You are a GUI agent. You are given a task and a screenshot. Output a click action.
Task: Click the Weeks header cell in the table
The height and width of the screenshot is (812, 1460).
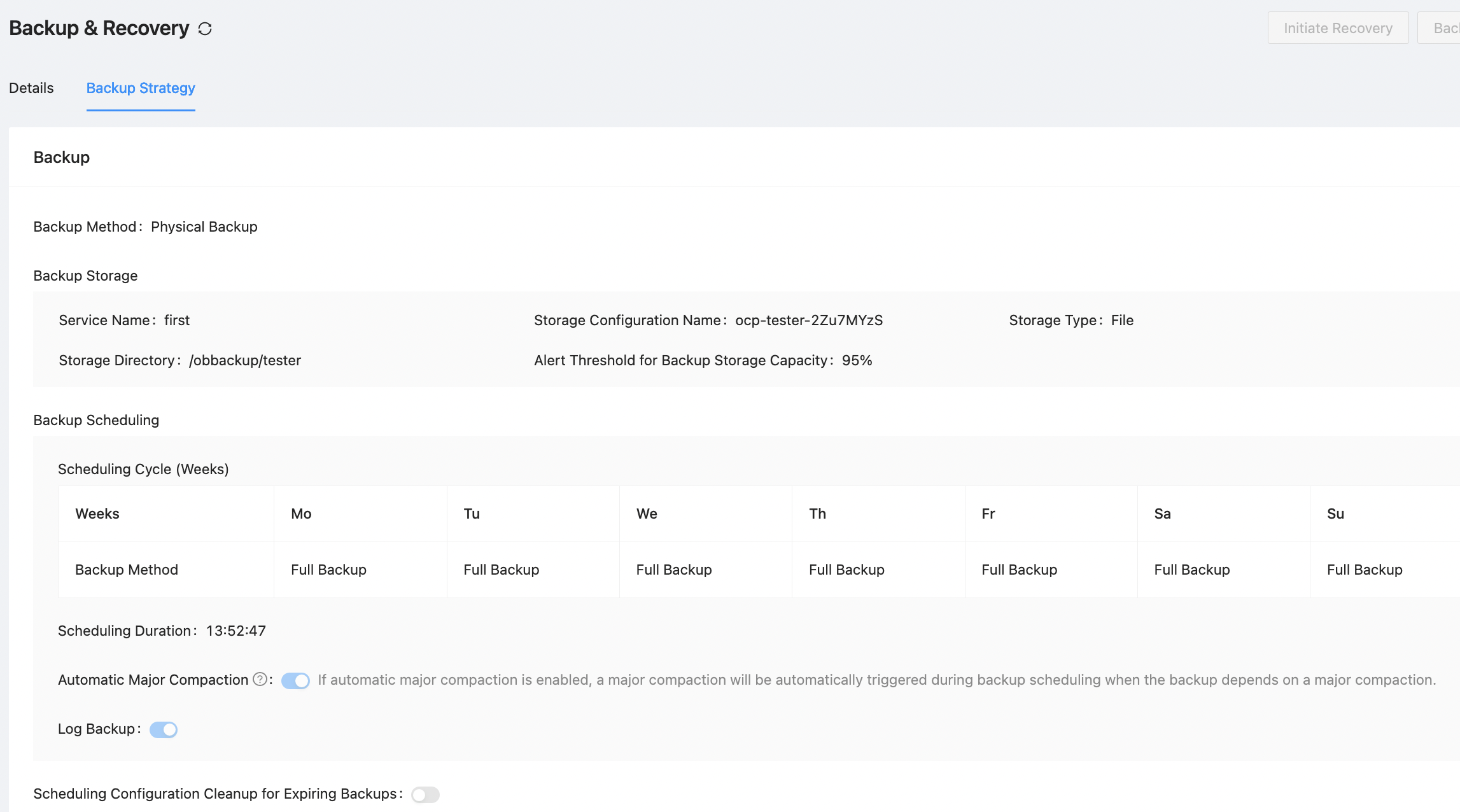[x=97, y=514]
